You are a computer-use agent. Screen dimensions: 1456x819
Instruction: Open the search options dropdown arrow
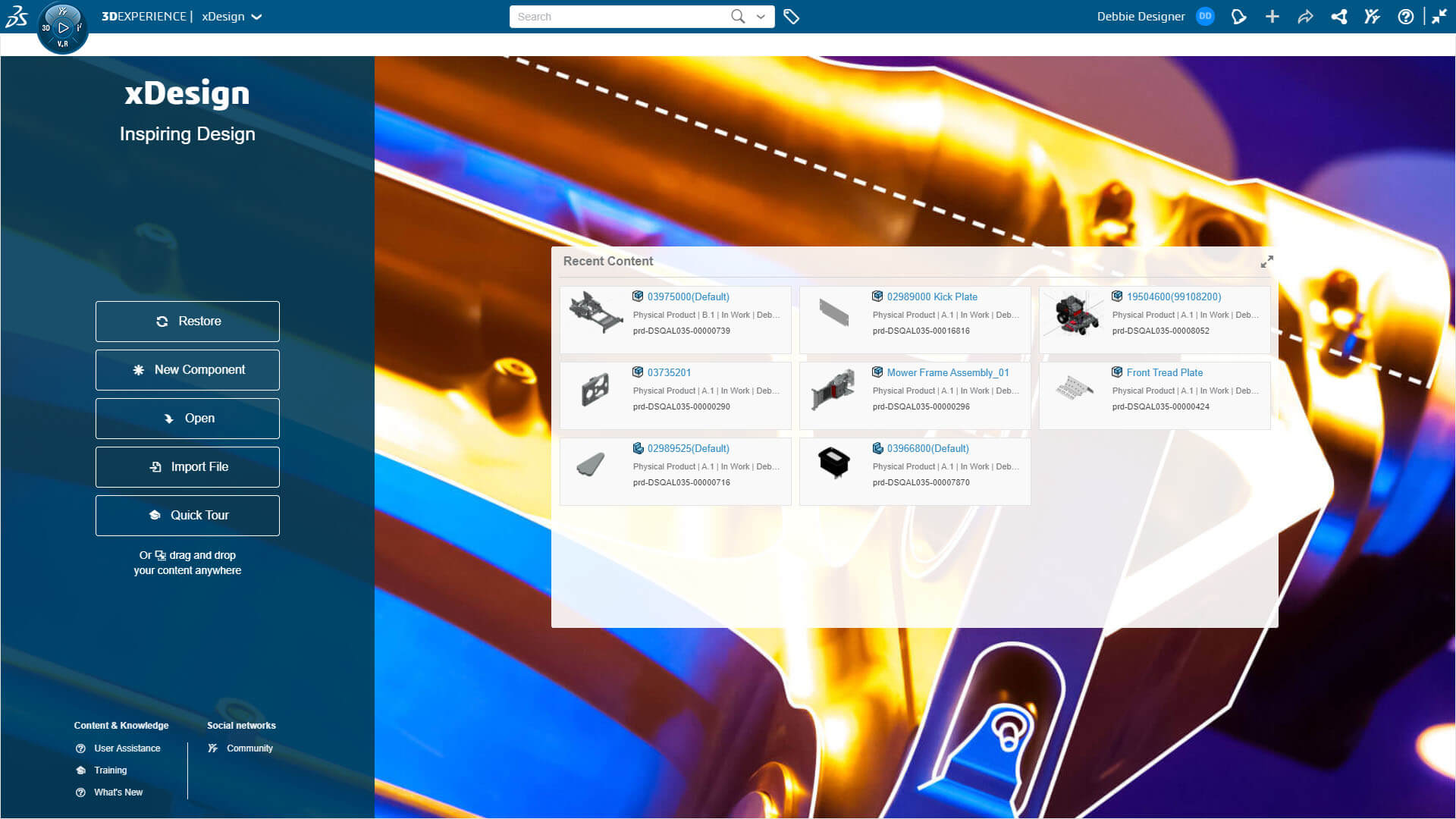point(761,17)
